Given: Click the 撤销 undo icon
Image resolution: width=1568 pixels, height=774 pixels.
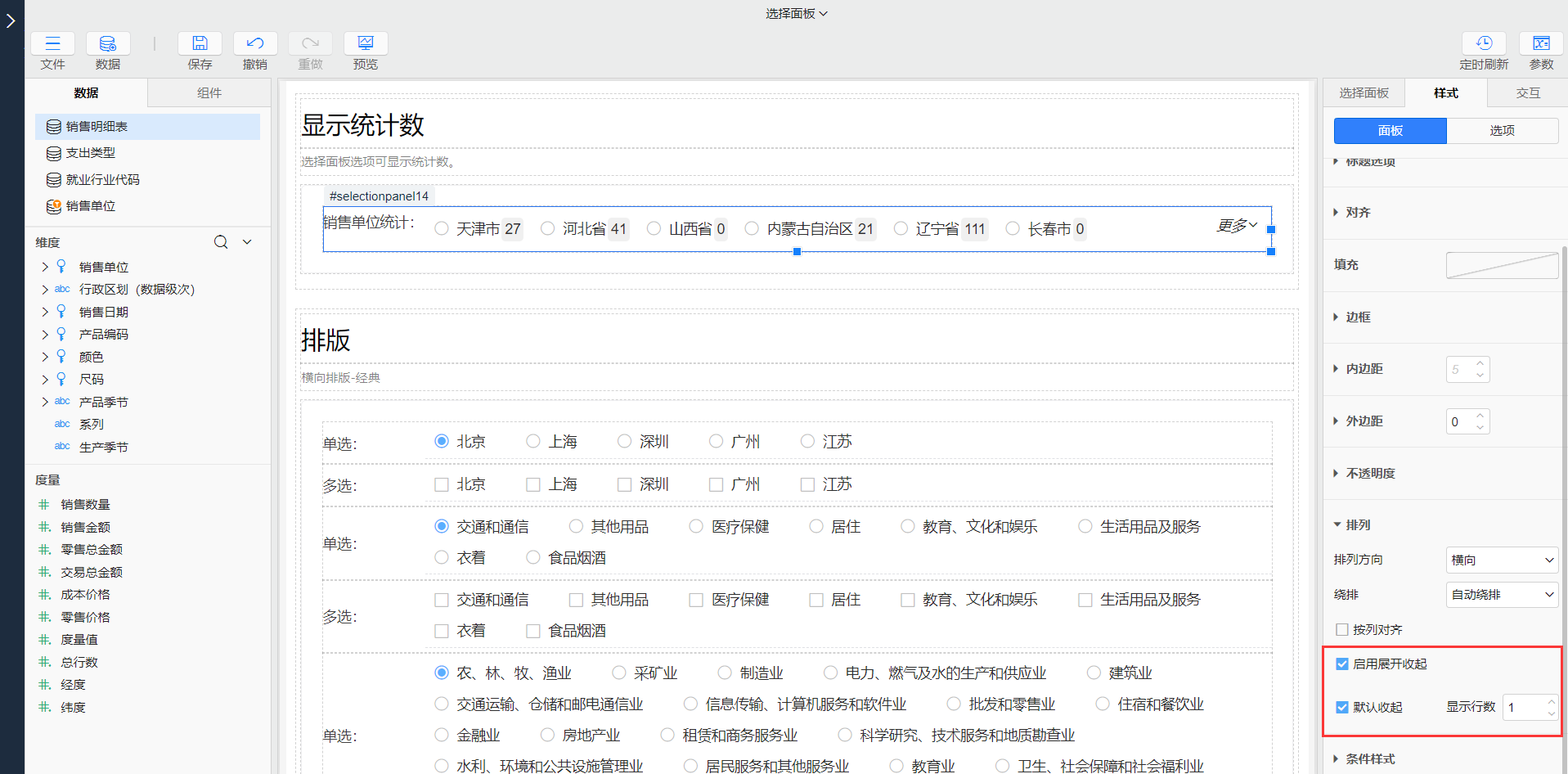Looking at the screenshot, I should [254, 43].
